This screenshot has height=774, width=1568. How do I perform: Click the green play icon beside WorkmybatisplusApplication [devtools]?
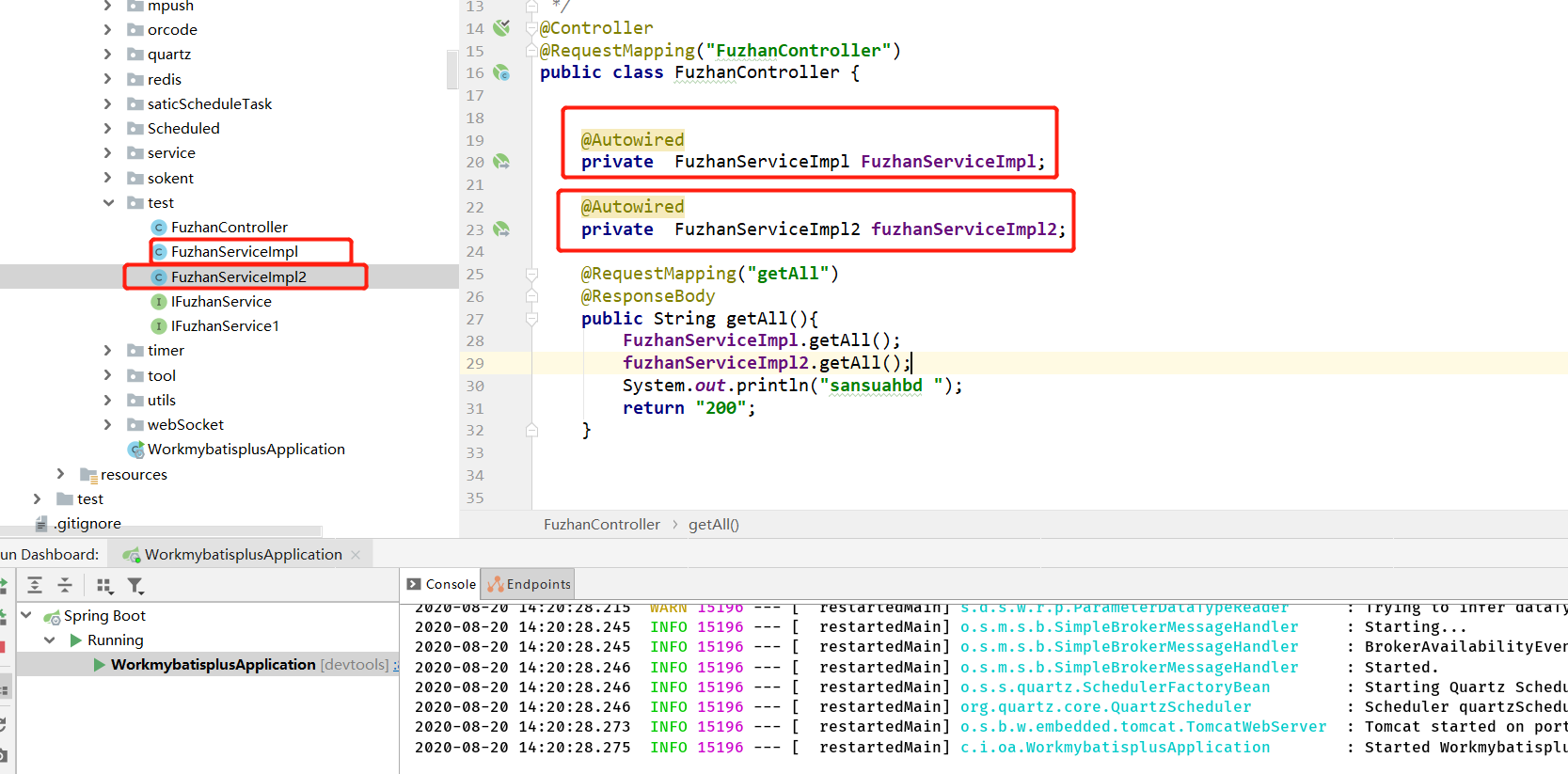(x=100, y=665)
